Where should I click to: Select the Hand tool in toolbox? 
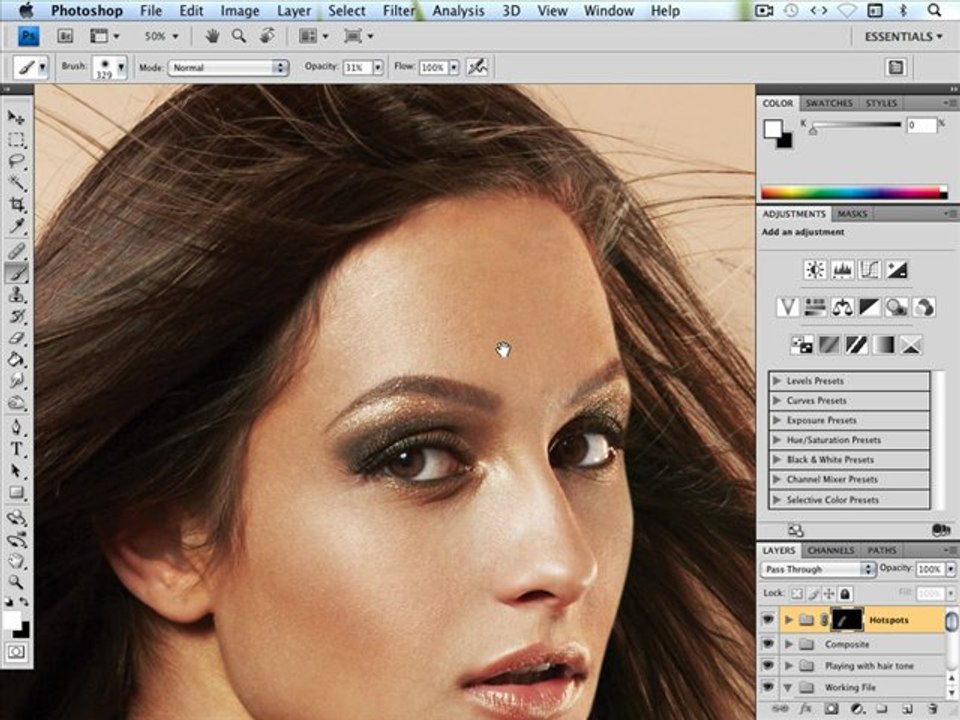(16, 561)
